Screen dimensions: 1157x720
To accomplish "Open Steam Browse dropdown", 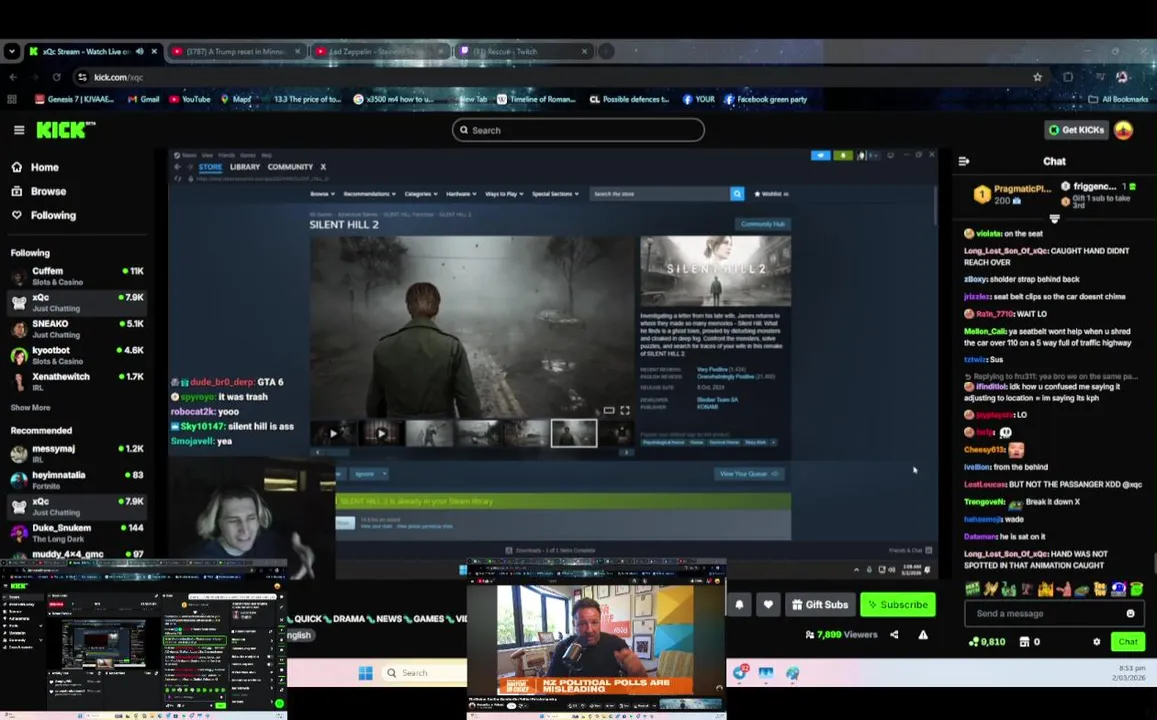I will click(322, 194).
